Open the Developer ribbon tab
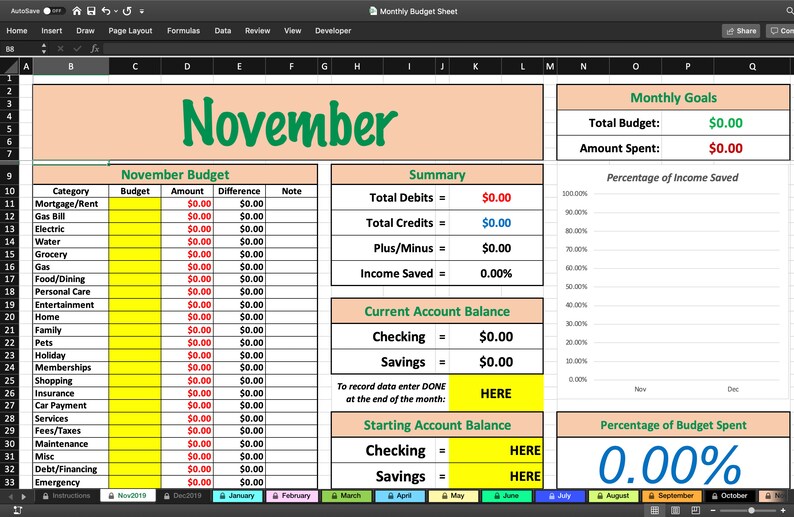 tap(333, 31)
